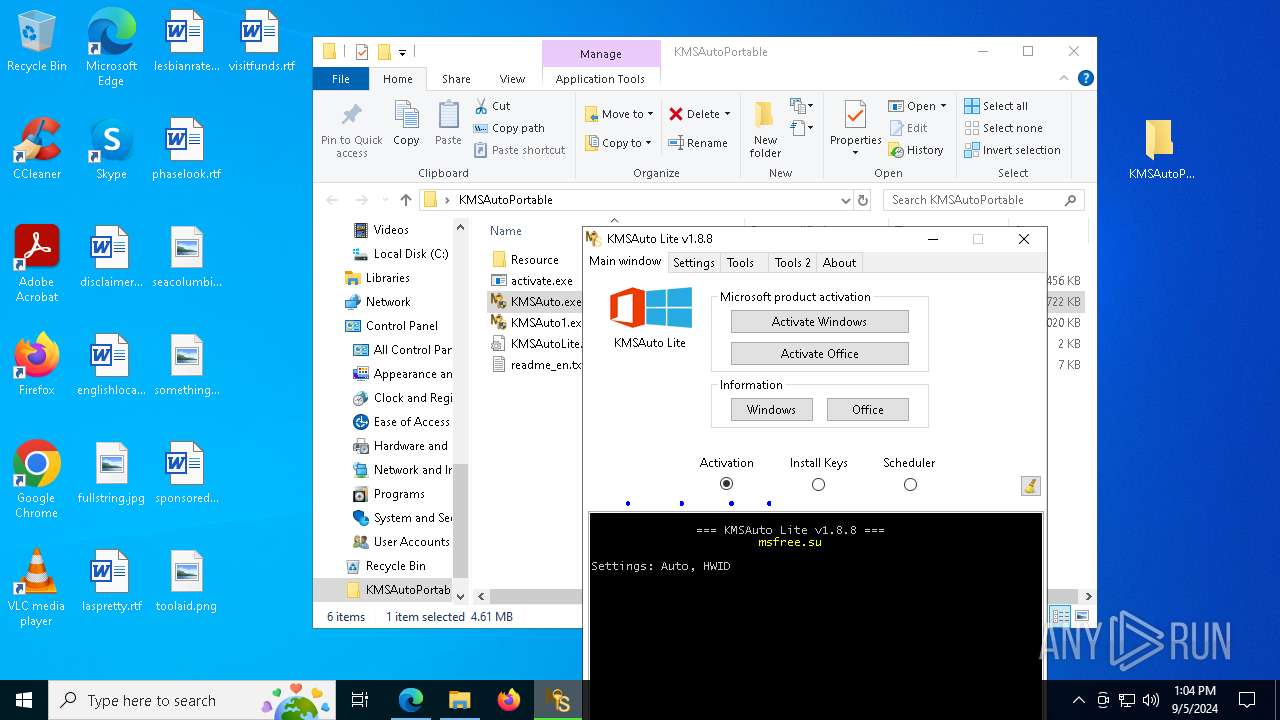1280x720 pixels.
Task: Open Properties with the checkmark icon
Action: point(855,116)
